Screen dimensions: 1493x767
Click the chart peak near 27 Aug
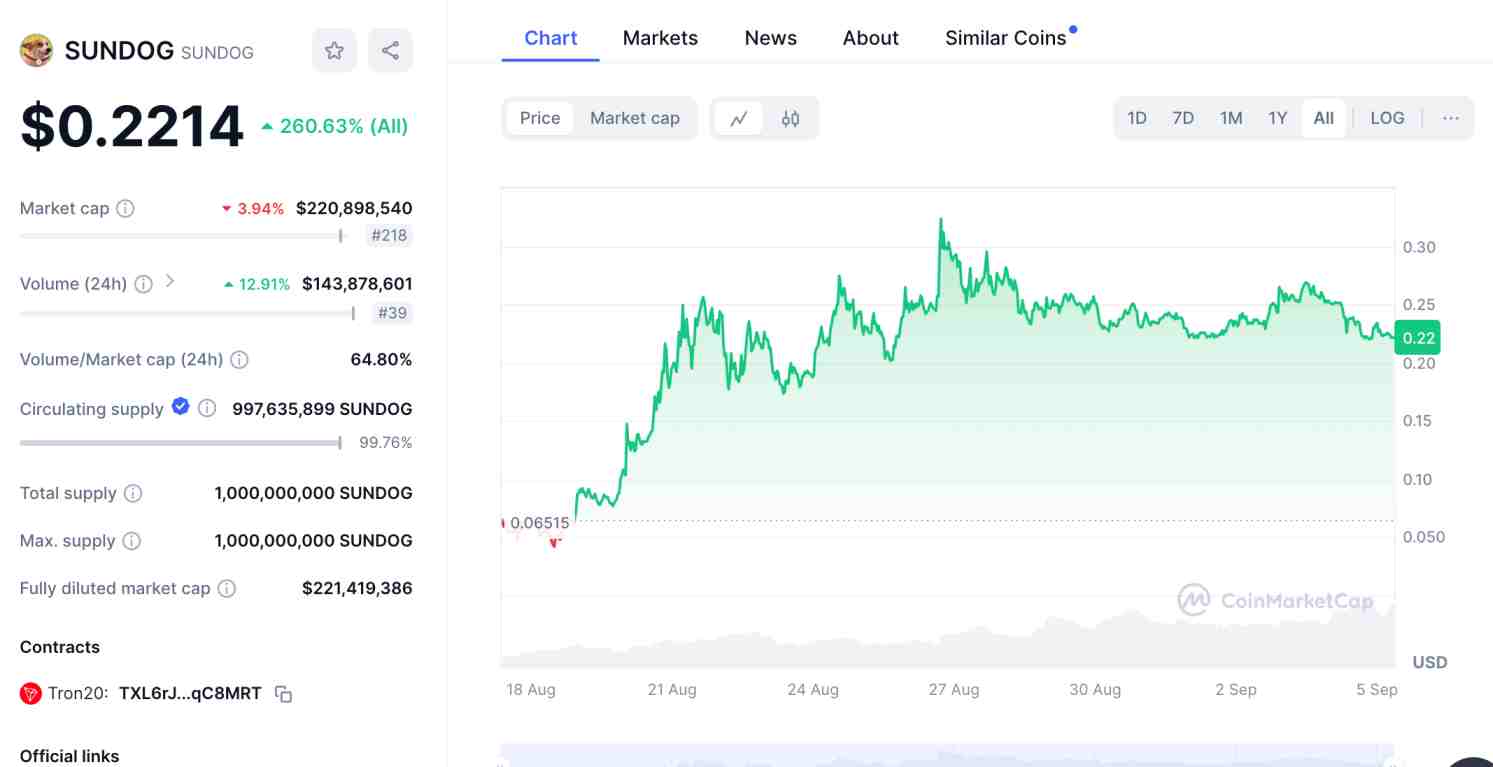click(941, 220)
